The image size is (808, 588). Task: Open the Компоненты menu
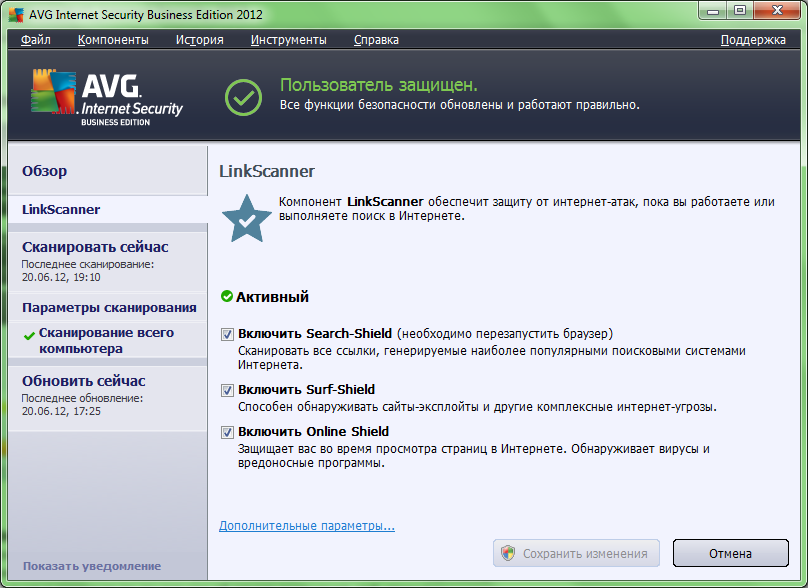point(113,40)
